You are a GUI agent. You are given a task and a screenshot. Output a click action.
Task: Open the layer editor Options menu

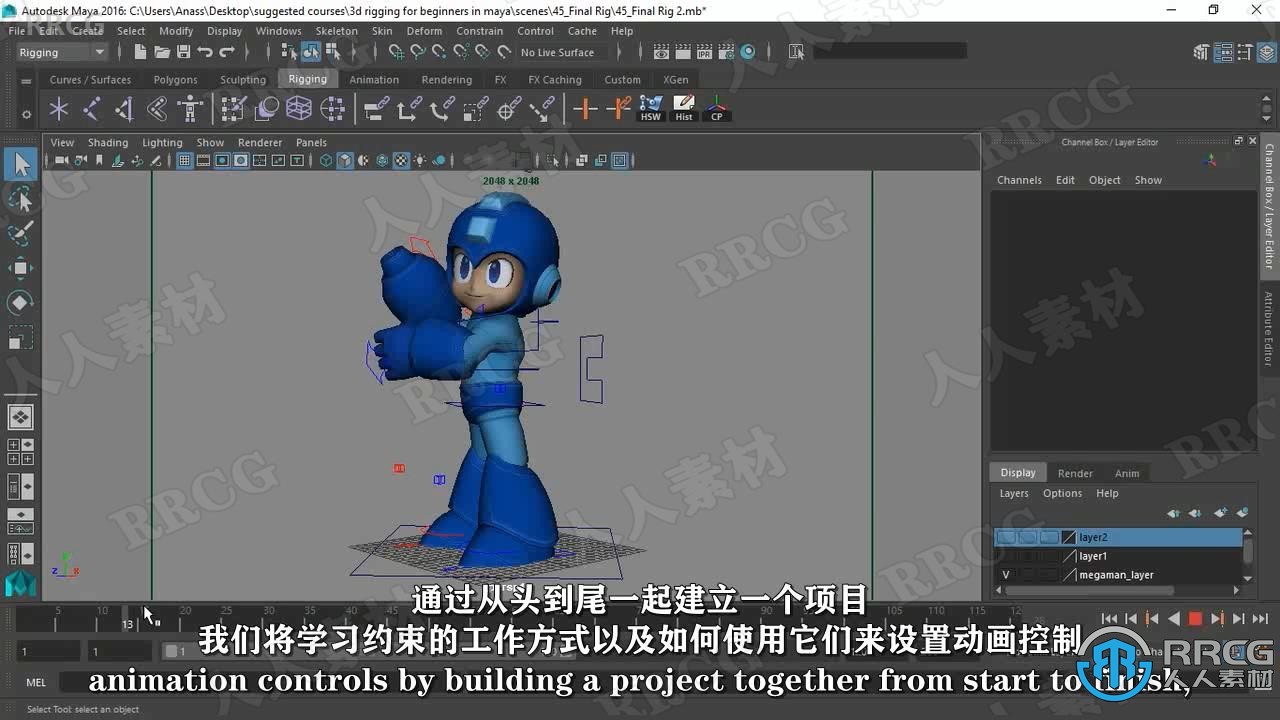pyautogui.click(x=1062, y=493)
